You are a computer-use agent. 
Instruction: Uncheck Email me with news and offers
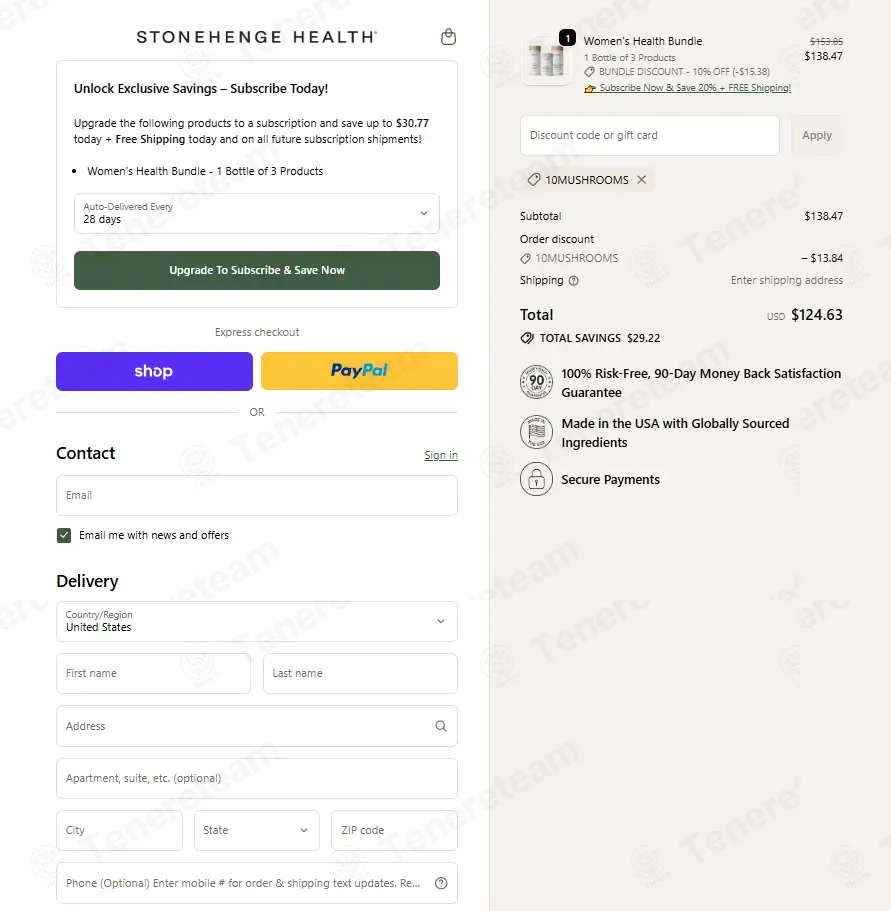click(64, 535)
